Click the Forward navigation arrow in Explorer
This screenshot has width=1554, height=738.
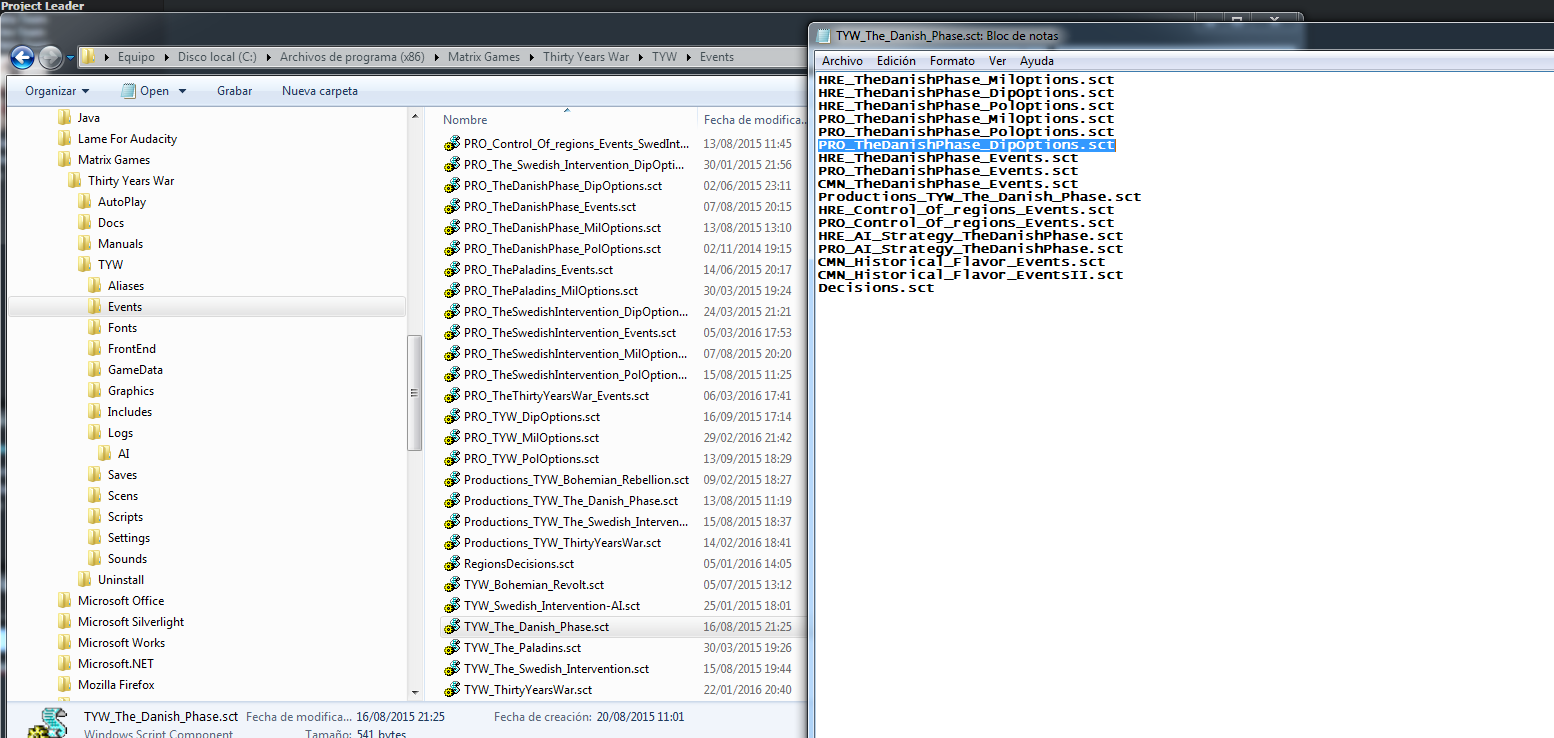tap(50, 57)
